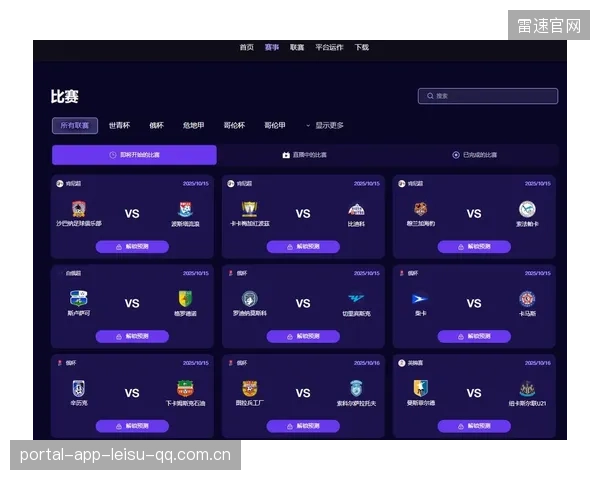This screenshot has width=600, height=480.
Task: Unlock prediction for 沙巴纳足球俱乐部 match
Action: pos(132,247)
